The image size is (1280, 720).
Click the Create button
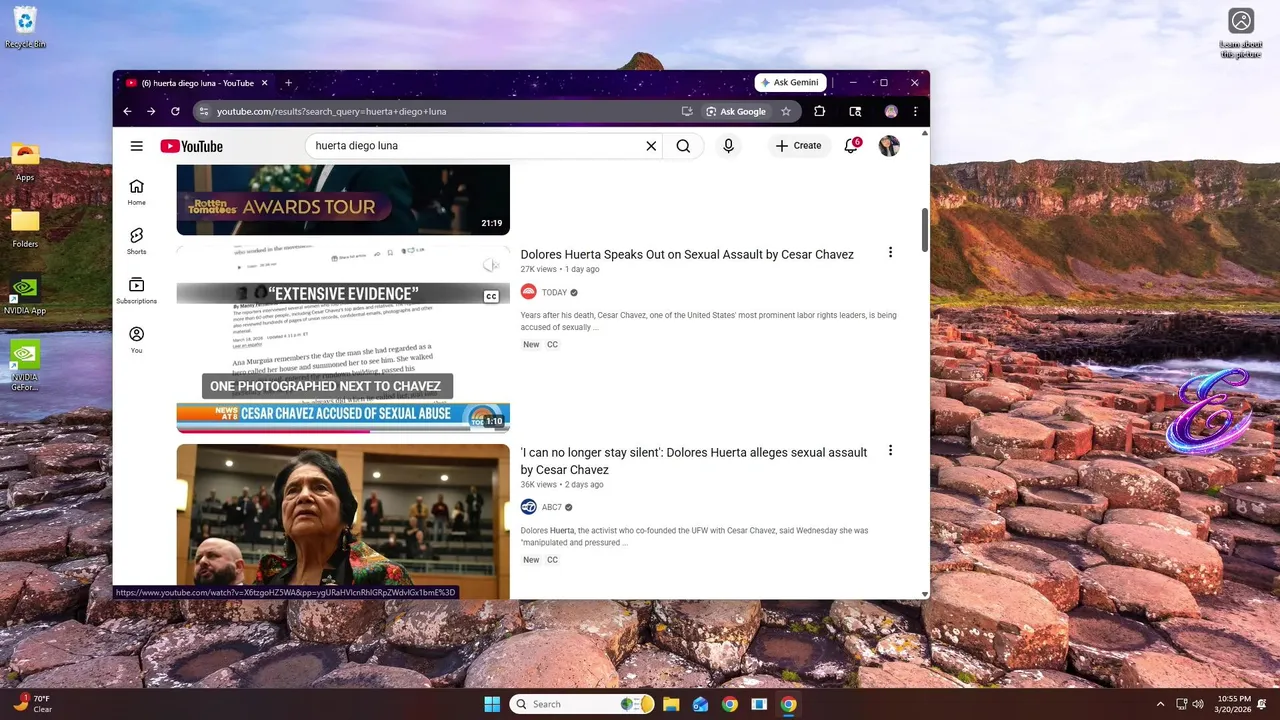coord(798,146)
